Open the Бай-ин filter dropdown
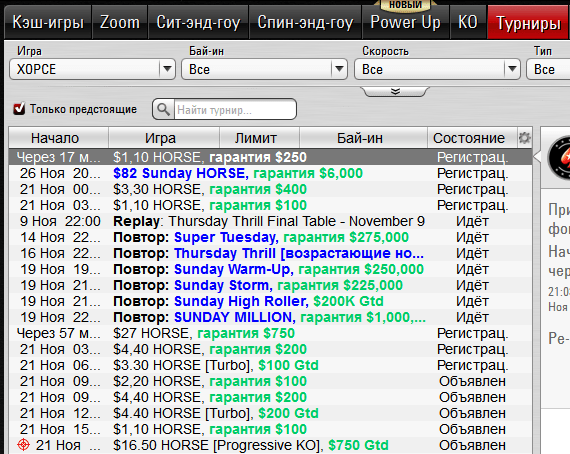This screenshot has height=454, width=570. [x=264, y=69]
